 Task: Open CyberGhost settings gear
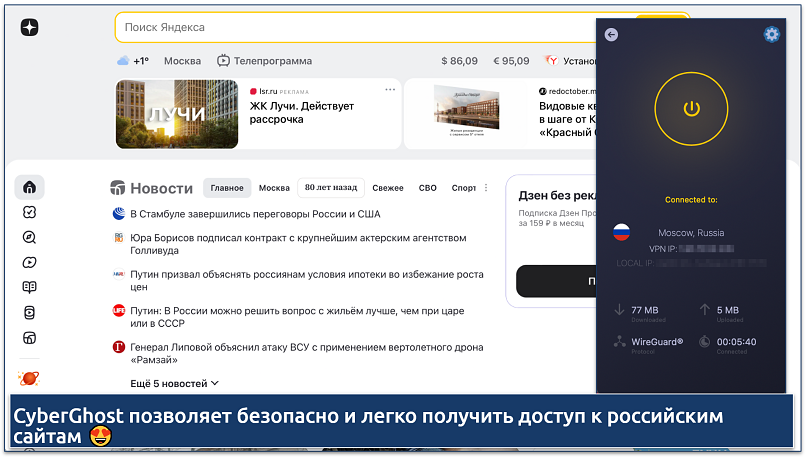point(771,34)
